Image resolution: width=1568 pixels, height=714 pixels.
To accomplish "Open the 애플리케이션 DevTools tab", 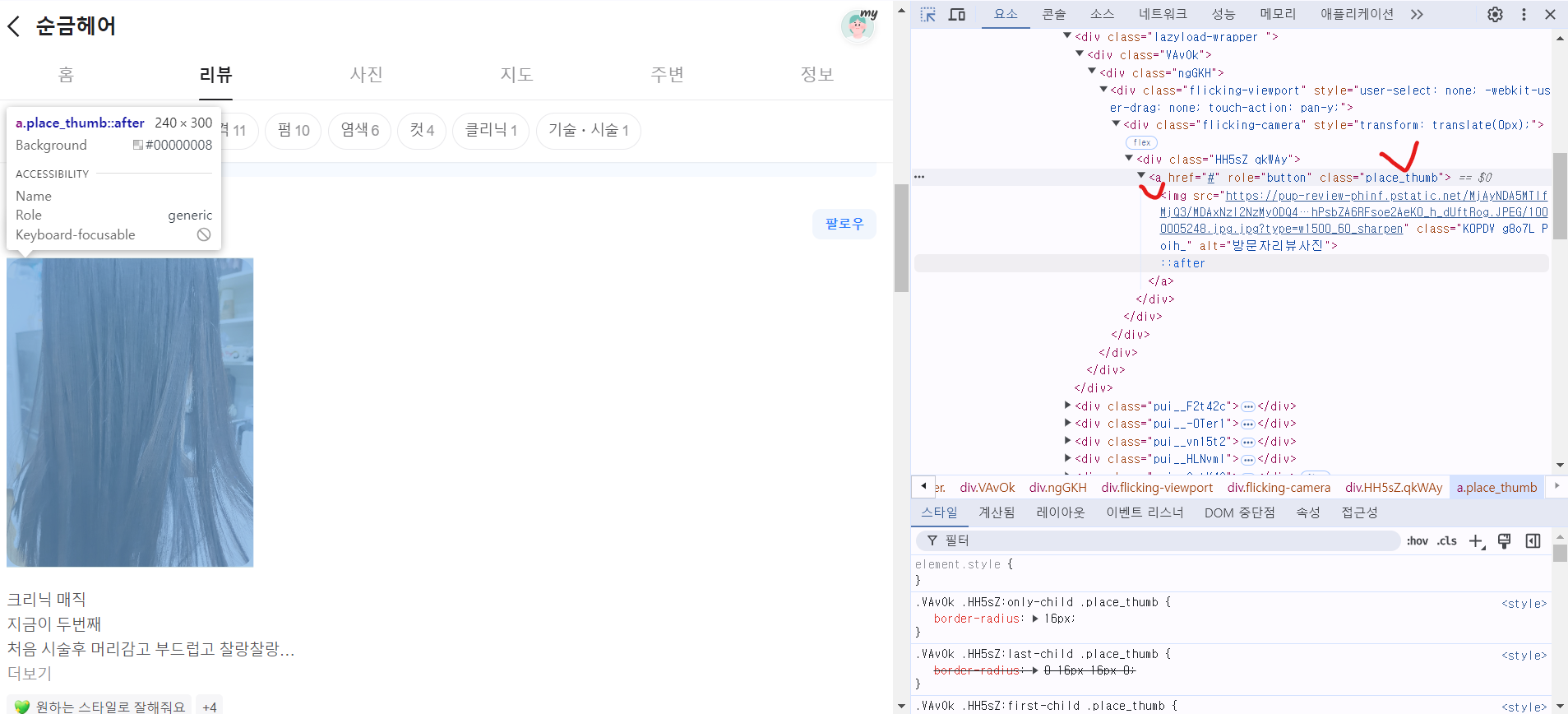I will click(1357, 14).
